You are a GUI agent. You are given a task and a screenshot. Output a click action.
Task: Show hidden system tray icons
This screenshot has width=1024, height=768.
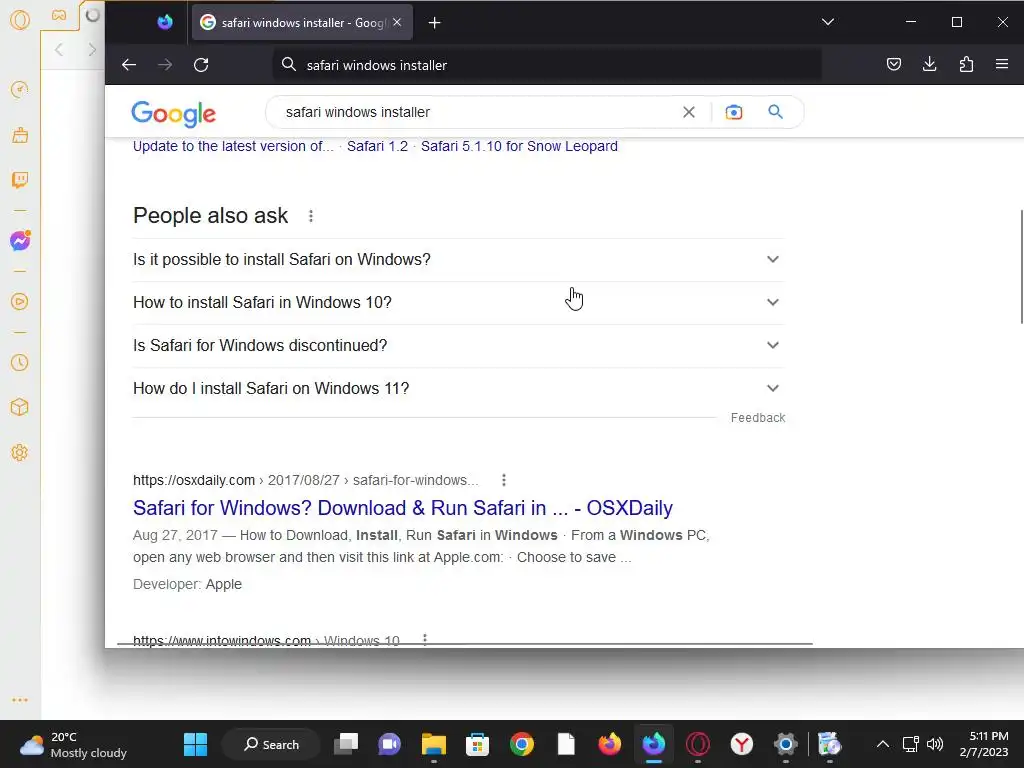tap(882, 744)
